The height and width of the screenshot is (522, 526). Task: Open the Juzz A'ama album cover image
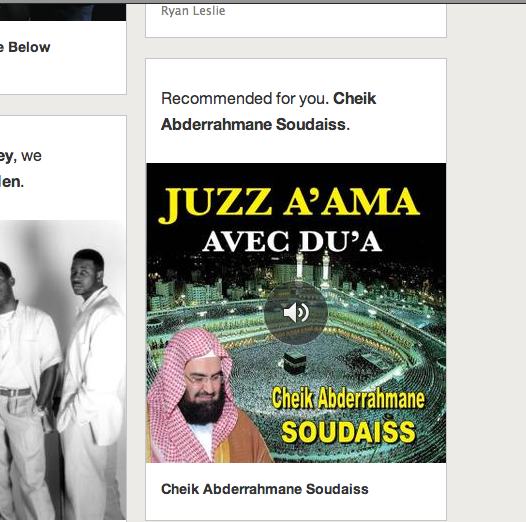pyautogui.click(x=296, y=313)
